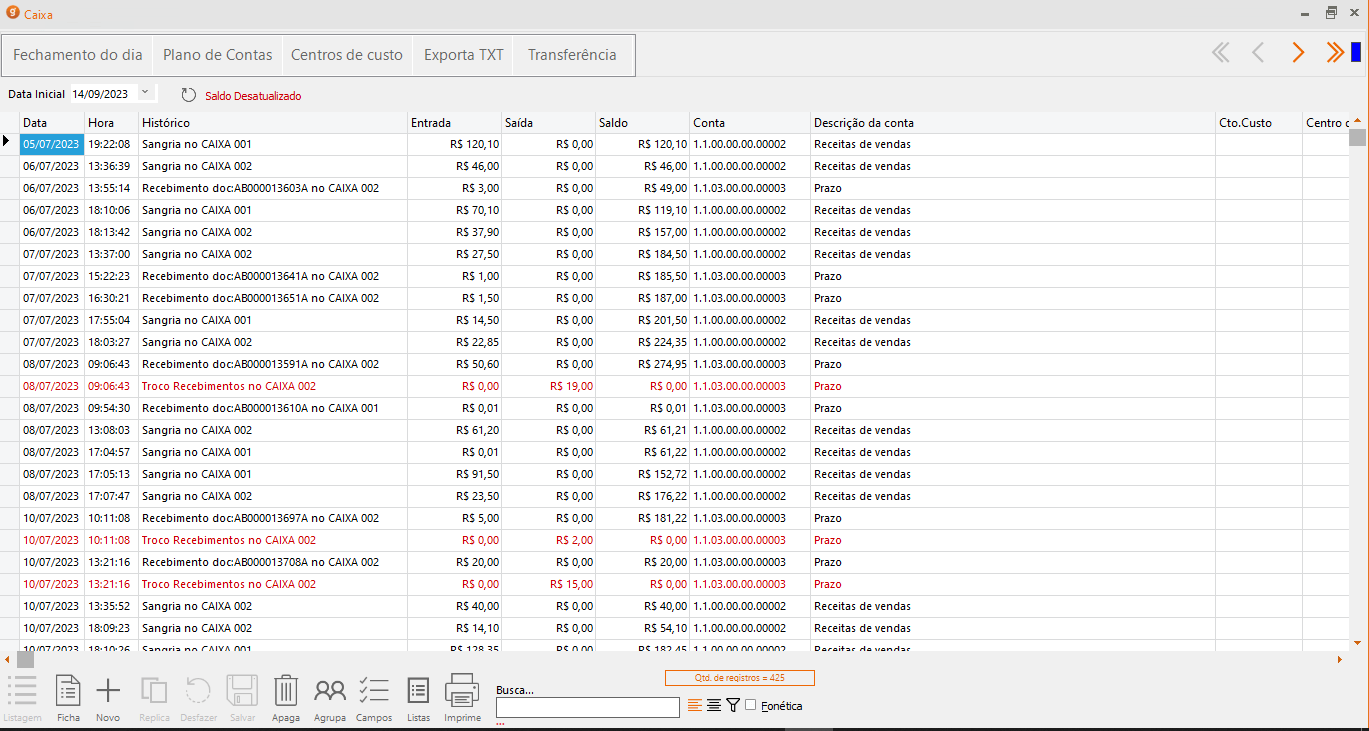
Task: Select center-align search icon
Action: point(714,705)
